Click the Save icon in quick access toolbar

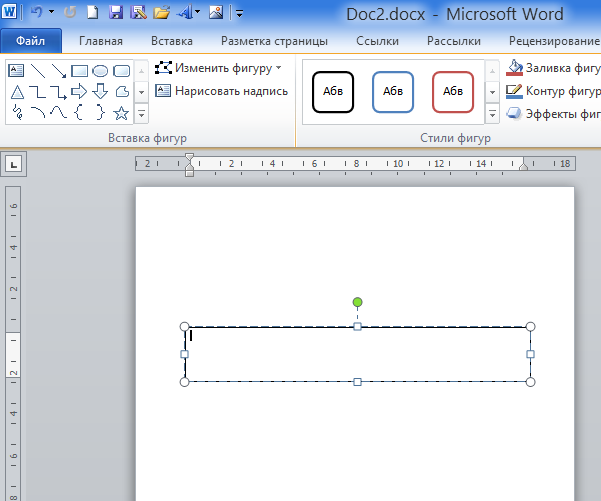115,13
